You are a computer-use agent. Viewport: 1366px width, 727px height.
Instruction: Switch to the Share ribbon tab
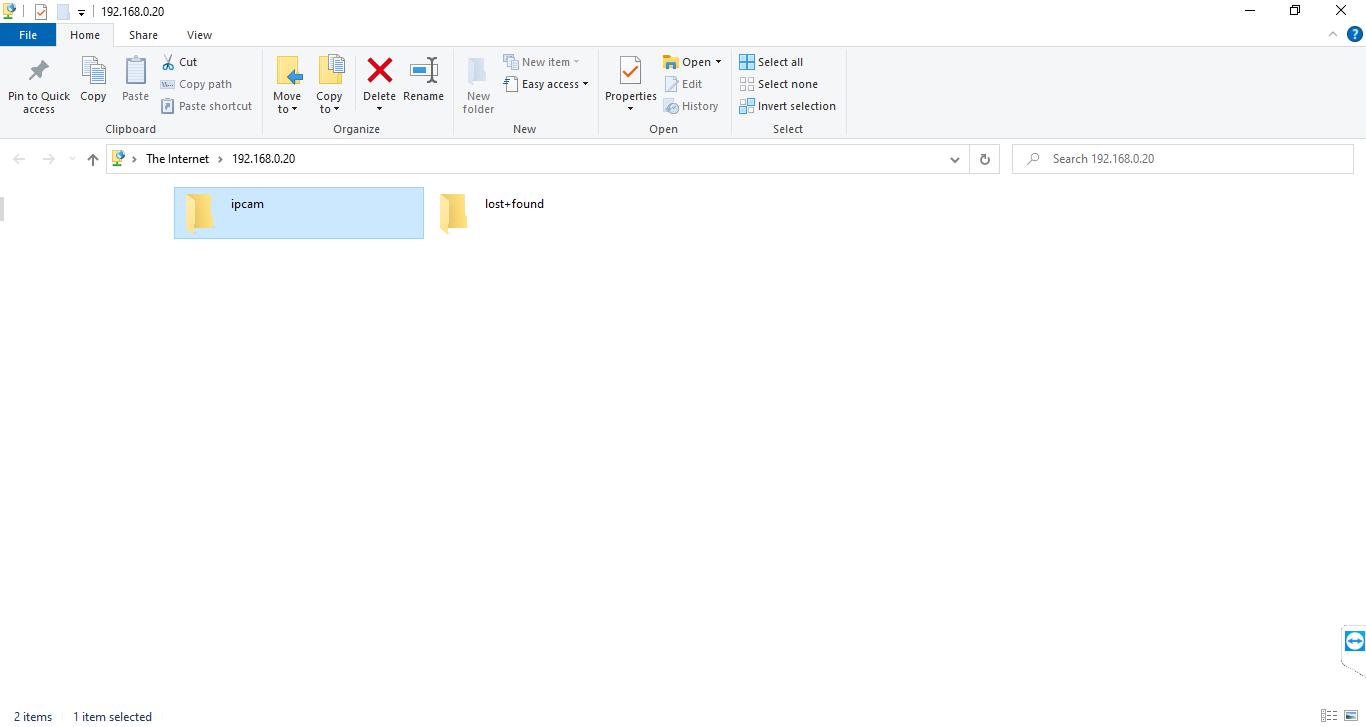(x=143, y=34)
